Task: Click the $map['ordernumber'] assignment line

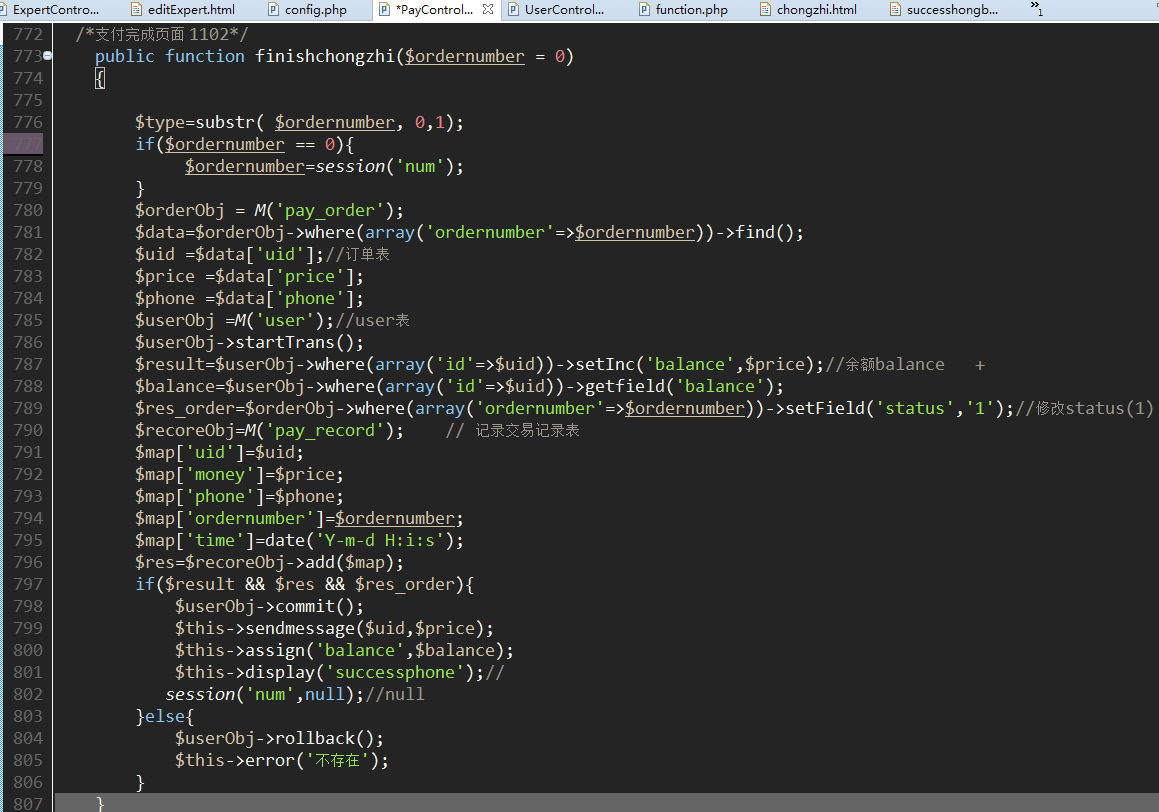Action: (x=299, y=519)
